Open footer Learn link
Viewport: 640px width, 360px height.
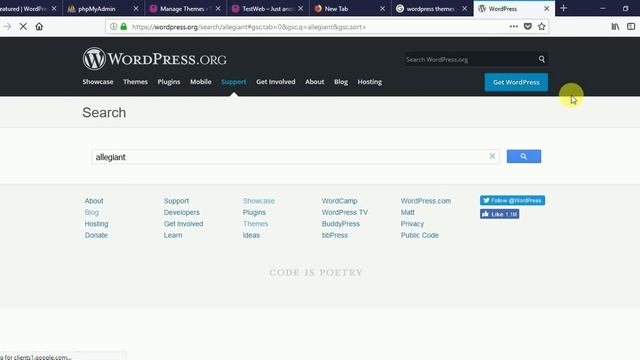(x=173, y=235)
